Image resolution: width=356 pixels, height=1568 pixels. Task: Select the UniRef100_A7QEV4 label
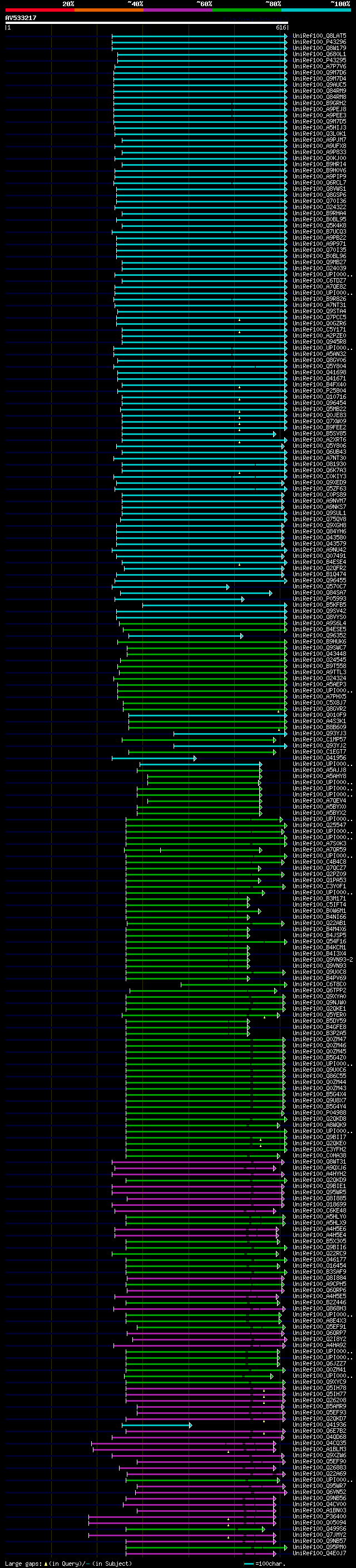pos(319,800)
